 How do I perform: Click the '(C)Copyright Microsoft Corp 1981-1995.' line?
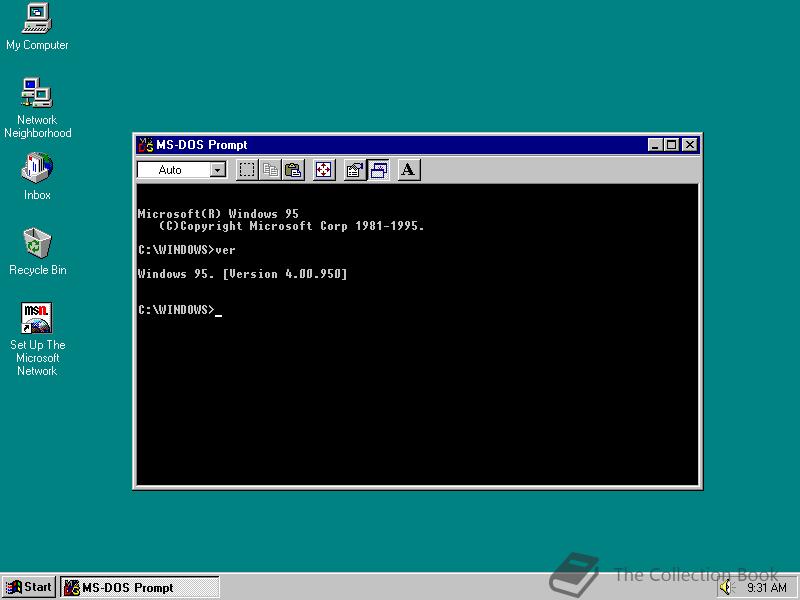[x=291, y=226]
